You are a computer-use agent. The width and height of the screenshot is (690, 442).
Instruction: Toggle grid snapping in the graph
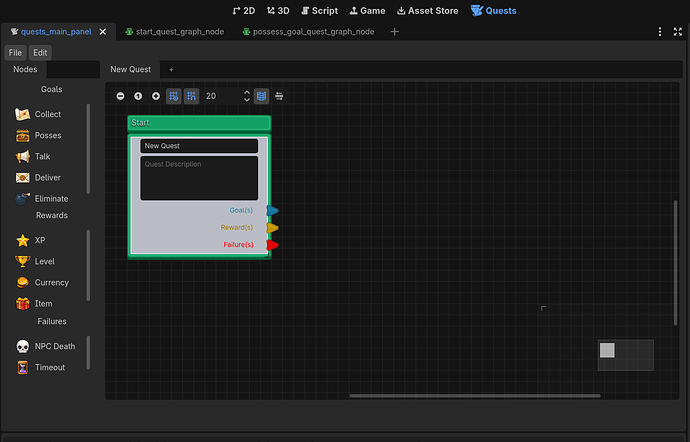point(191,96)
